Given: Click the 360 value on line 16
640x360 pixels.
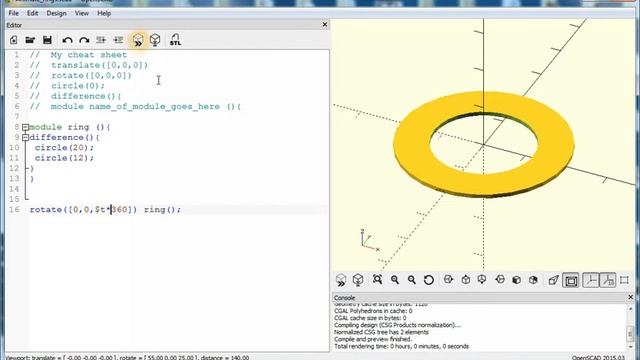Looking at the screenshot, I should [119, 209].
